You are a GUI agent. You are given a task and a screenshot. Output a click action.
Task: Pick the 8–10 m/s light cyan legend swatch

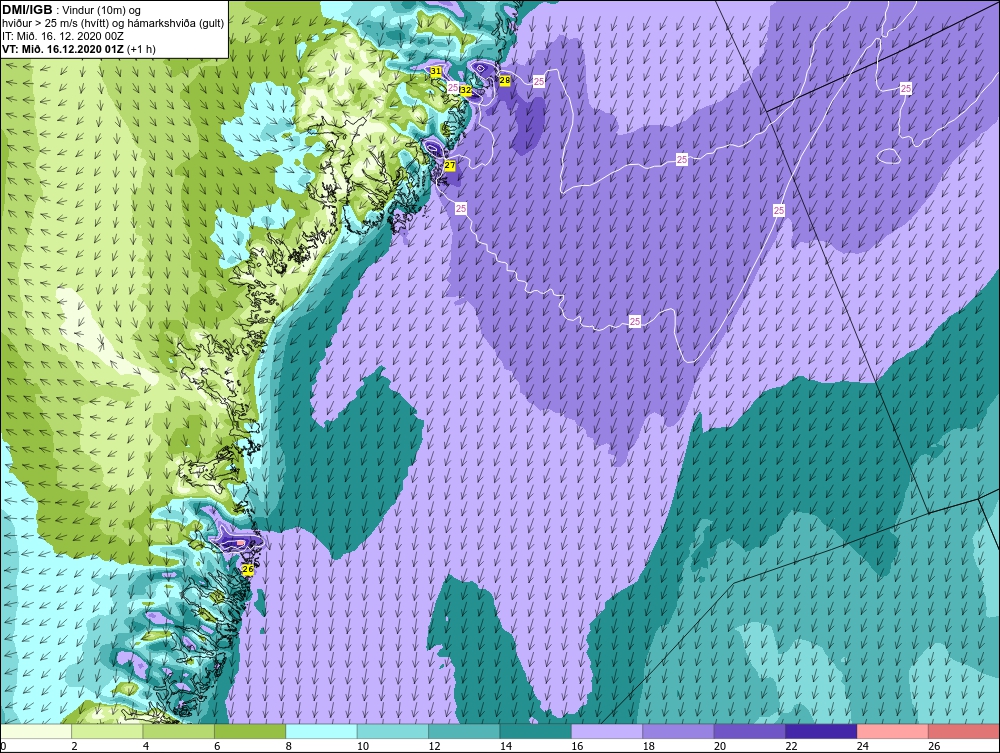click(321, 731)
